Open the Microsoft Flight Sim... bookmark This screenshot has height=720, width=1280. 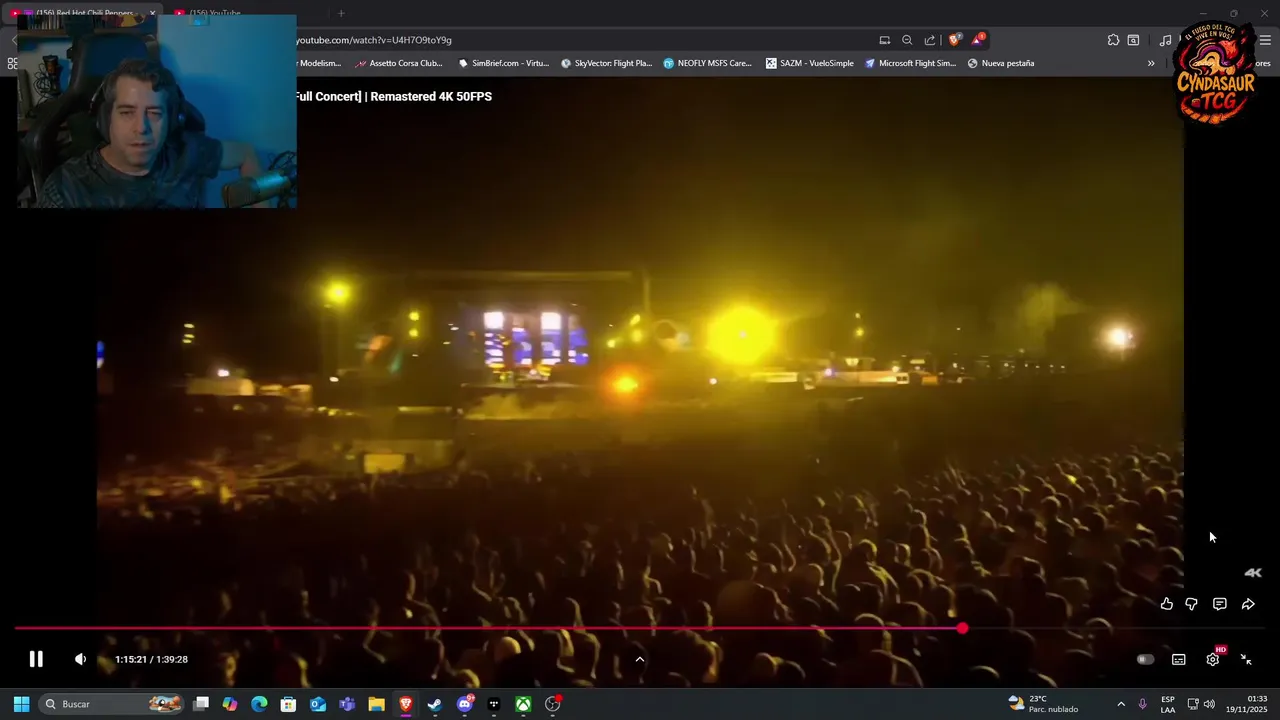pyautogui.click(x=911, y=63)
